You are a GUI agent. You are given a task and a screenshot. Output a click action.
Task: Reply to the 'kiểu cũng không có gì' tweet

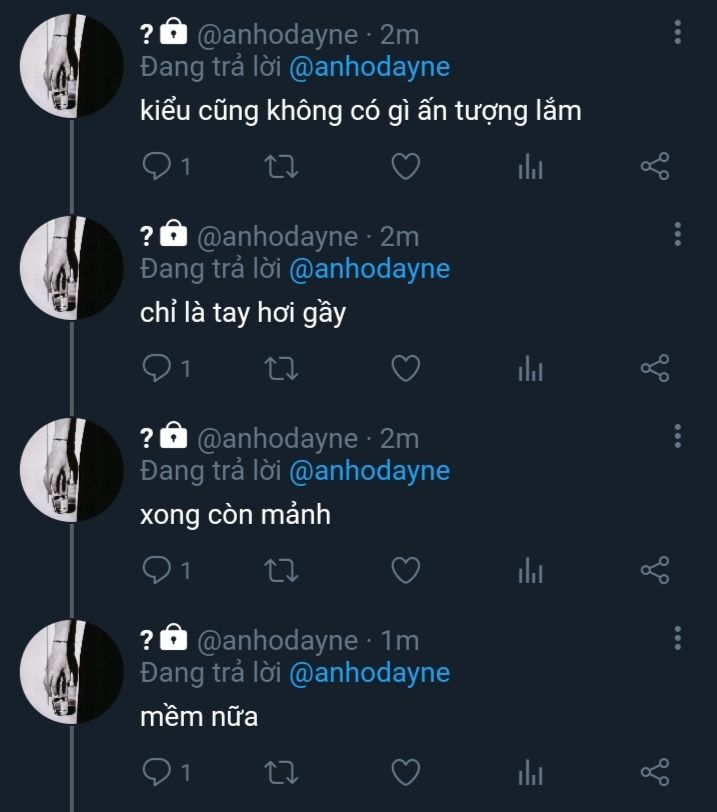pos(158,167)
